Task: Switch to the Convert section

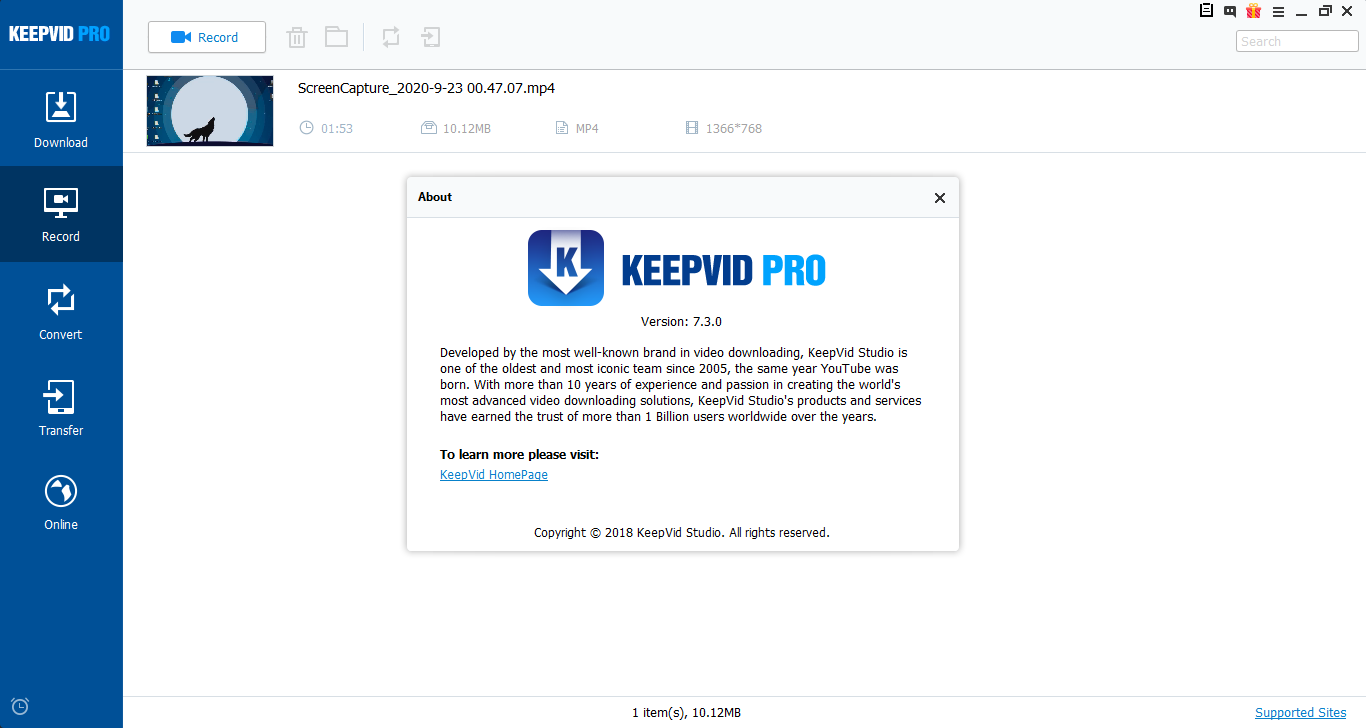Action: click(x=61, y=311)
